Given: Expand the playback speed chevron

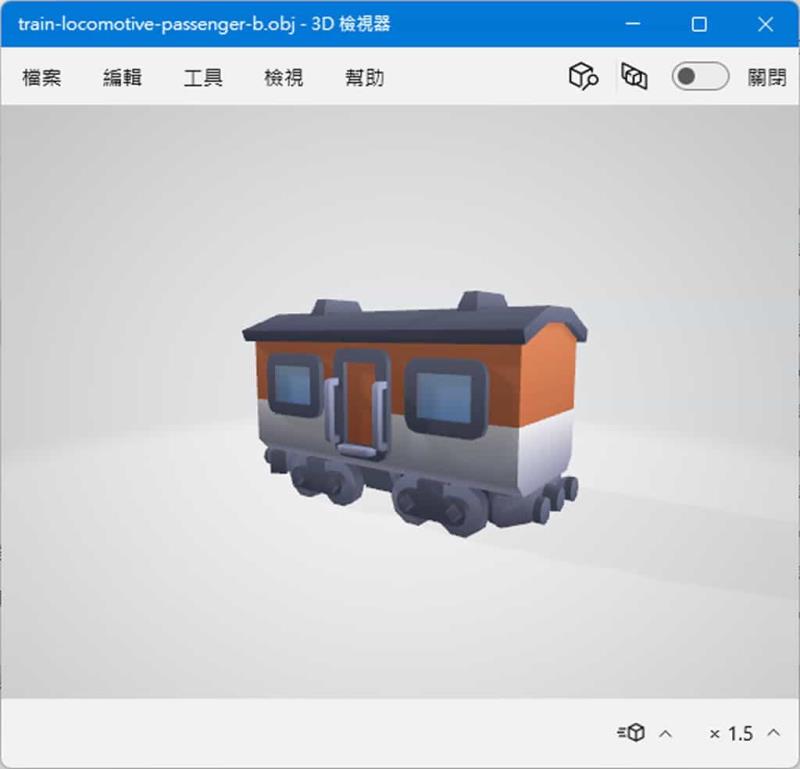Looking at the screenshot, I should (773, 733).
